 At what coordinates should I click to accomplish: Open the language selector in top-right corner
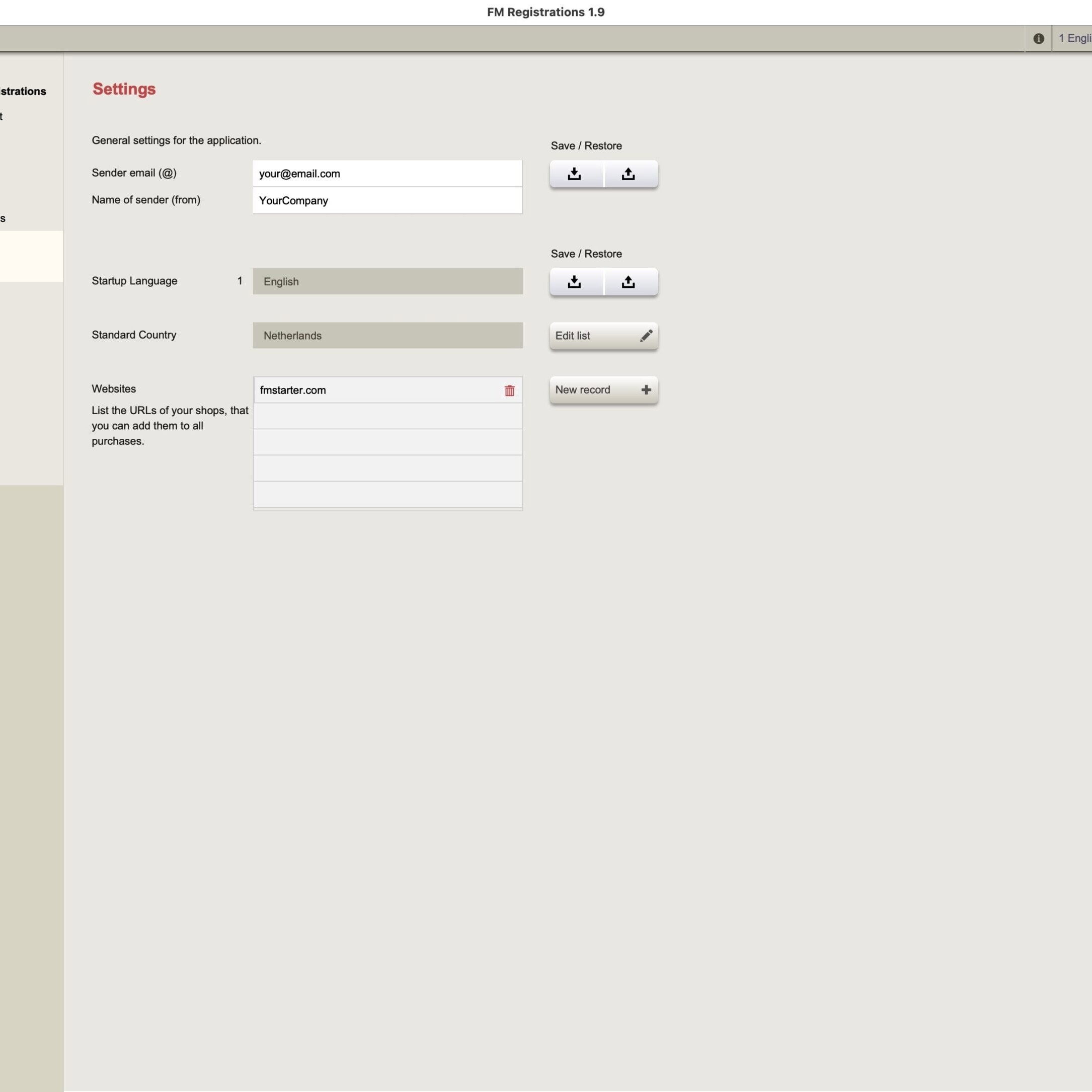click(1074, 38)
